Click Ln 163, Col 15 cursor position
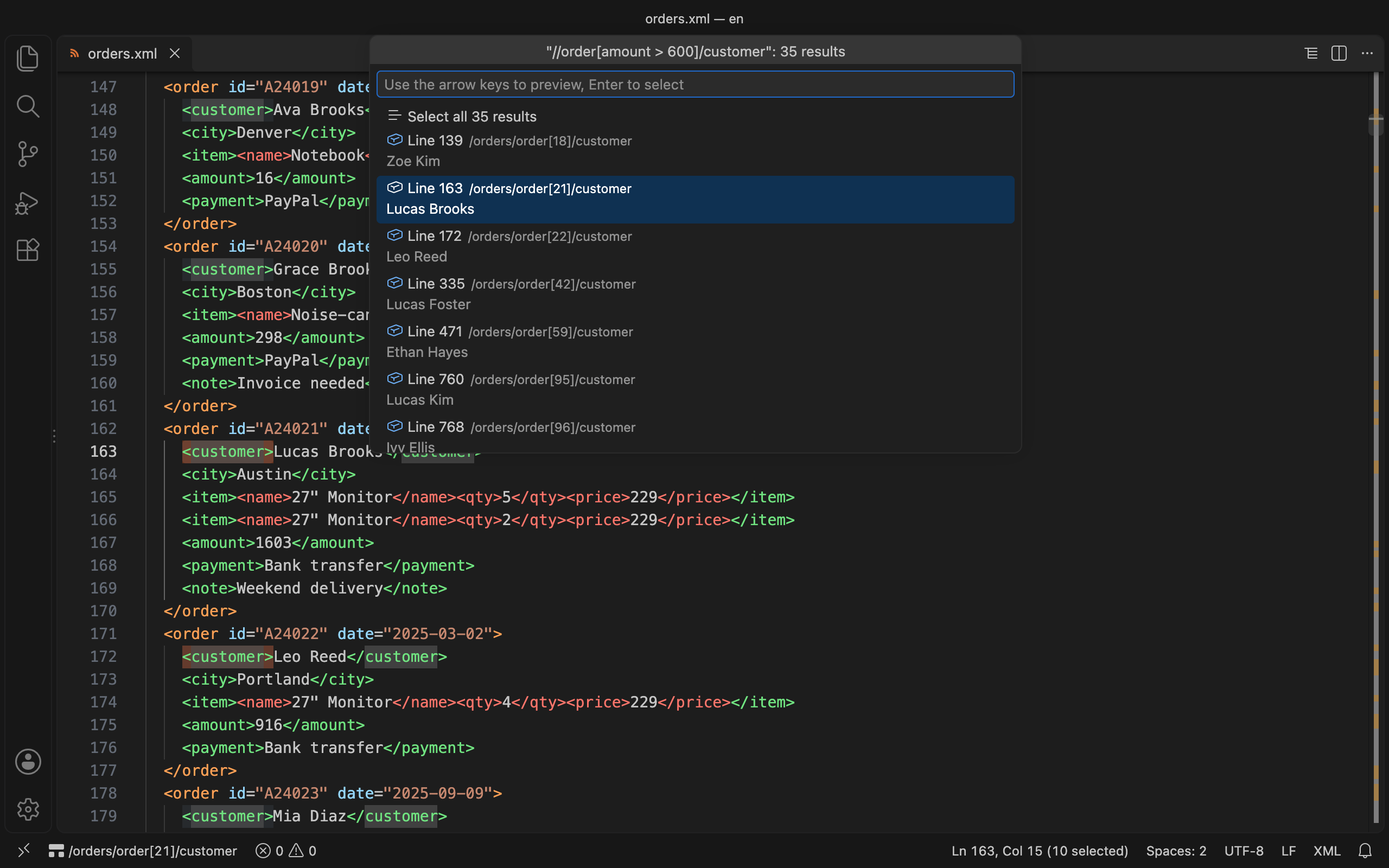Screen dimensions: 1389x868 pos(1040,851)
